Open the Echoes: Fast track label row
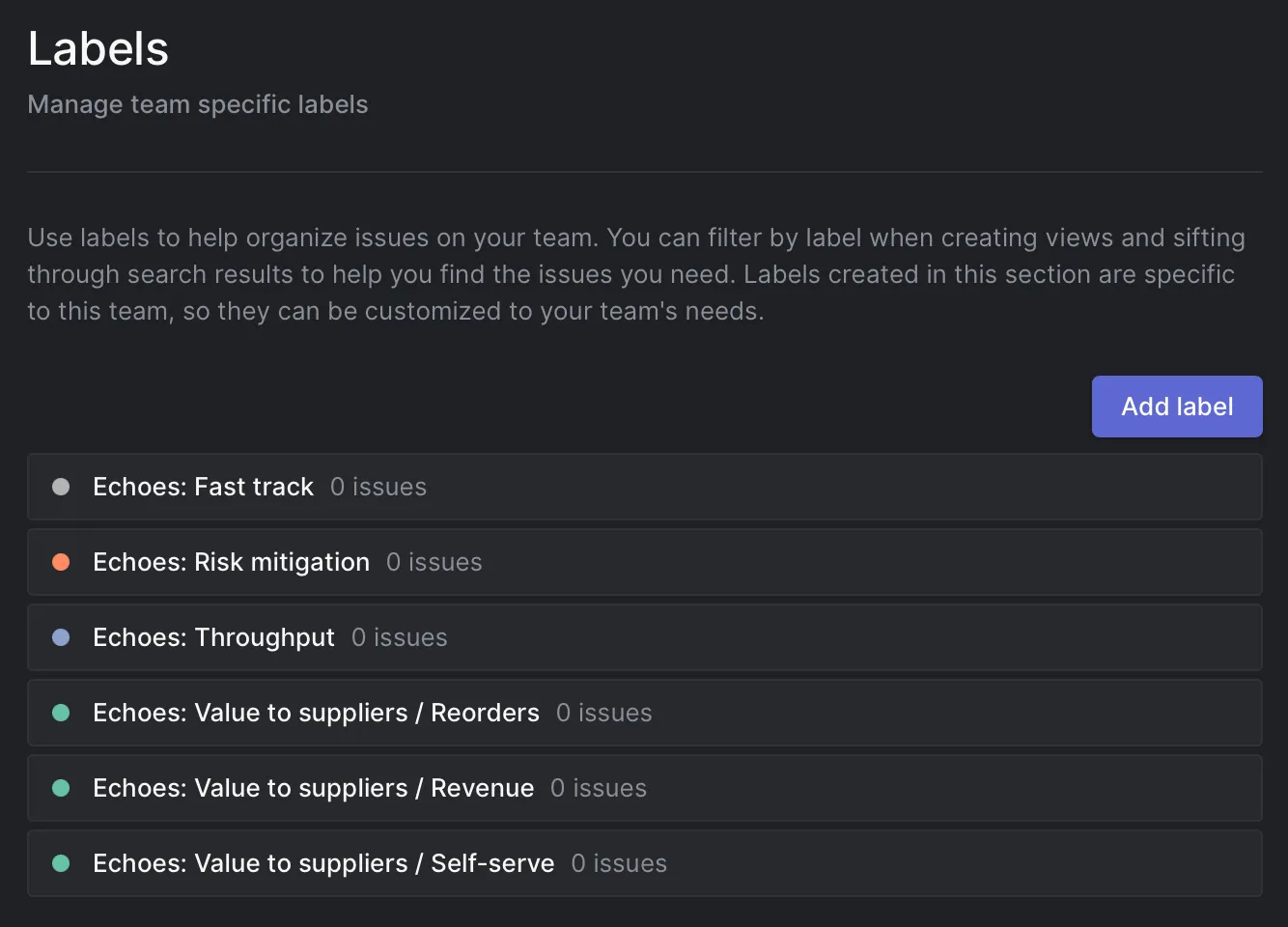Screen dimensions: 1288x927 tap(645, 487)
